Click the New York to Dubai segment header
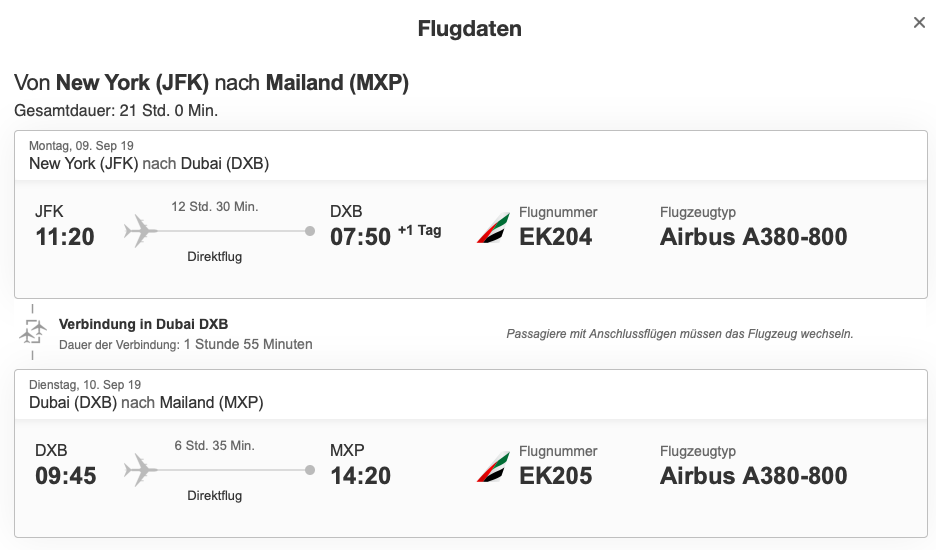Image resolution: width=936 pixels, height=550 pixels. pyautogui.click(x=149, y=164)
